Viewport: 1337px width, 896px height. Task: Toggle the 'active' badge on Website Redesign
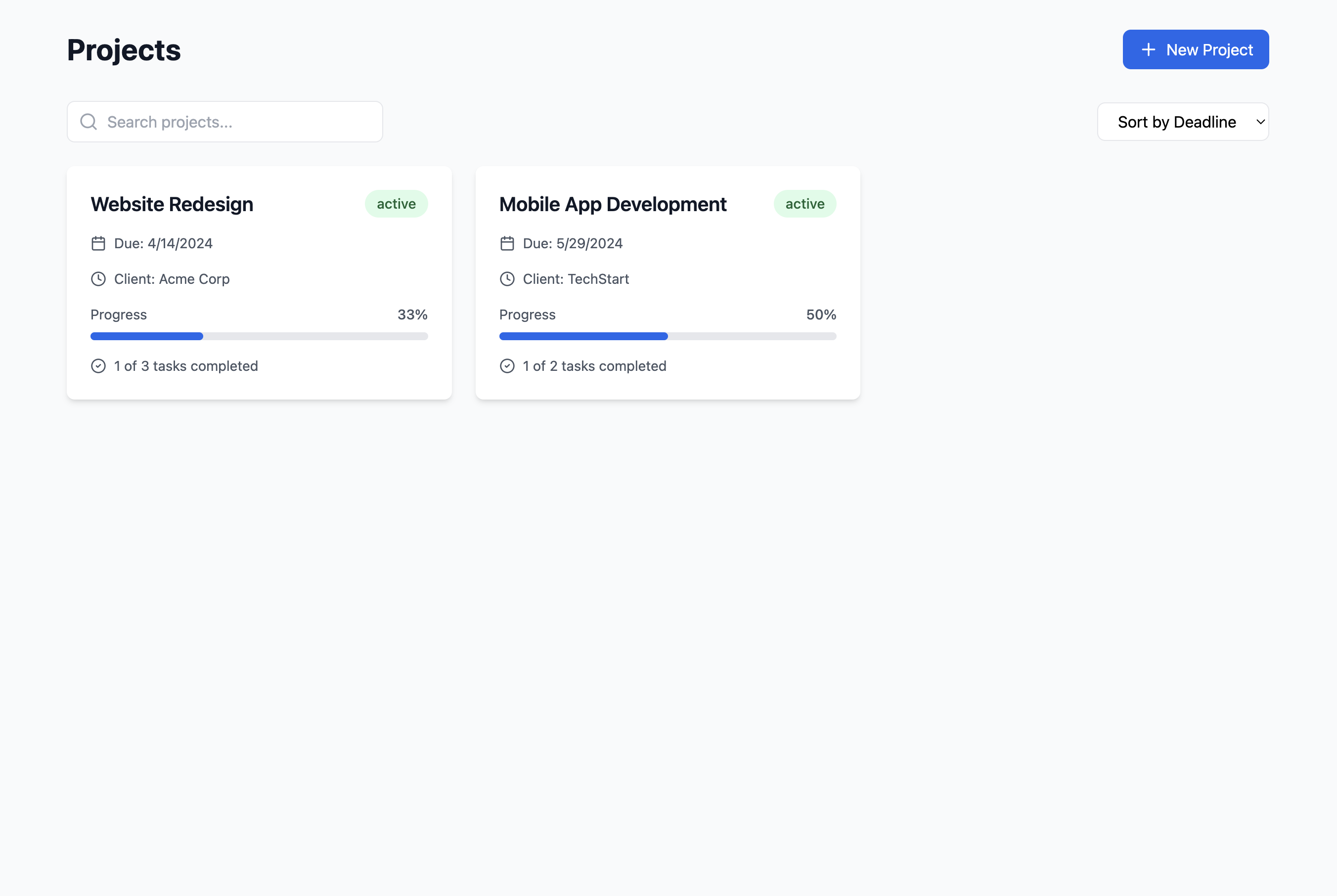click(x=396, y=203)
